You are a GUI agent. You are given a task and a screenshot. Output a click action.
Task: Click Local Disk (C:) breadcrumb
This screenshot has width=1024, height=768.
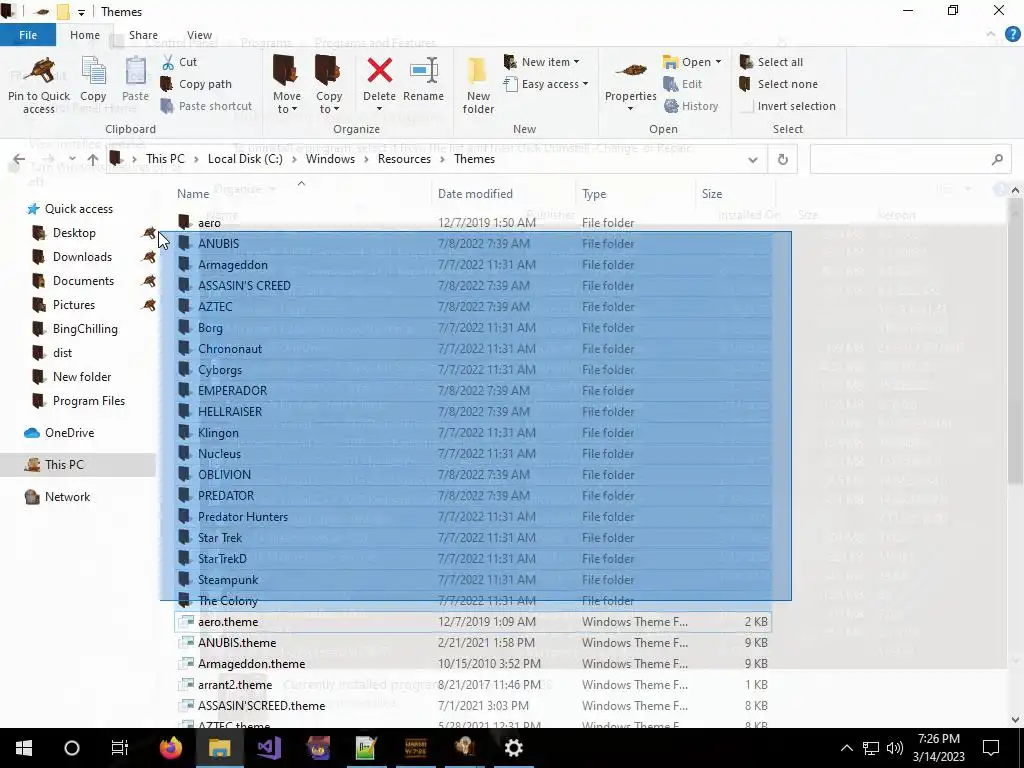coord(245,159)
